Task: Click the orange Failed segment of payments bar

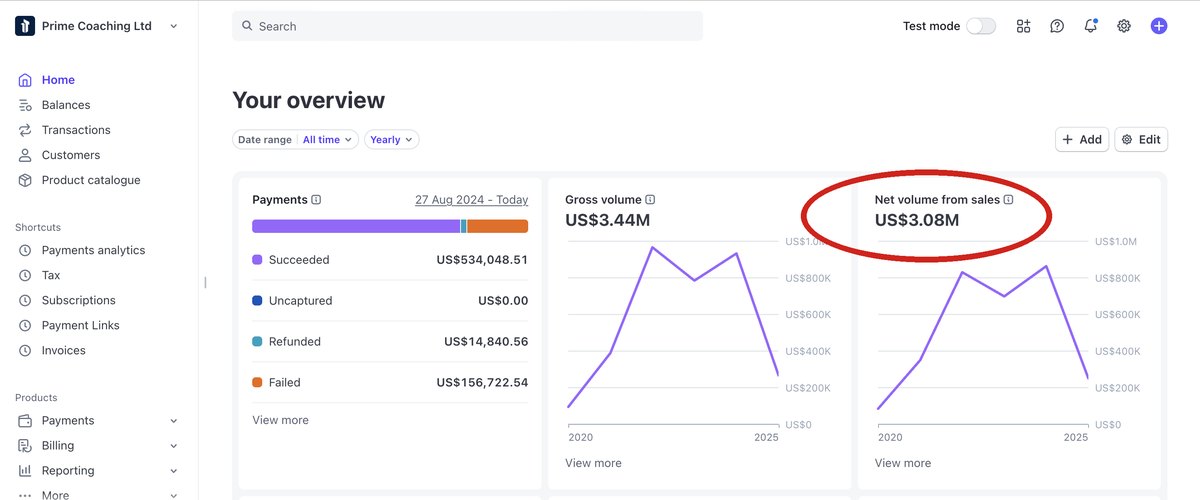Action: coord(498,226)
